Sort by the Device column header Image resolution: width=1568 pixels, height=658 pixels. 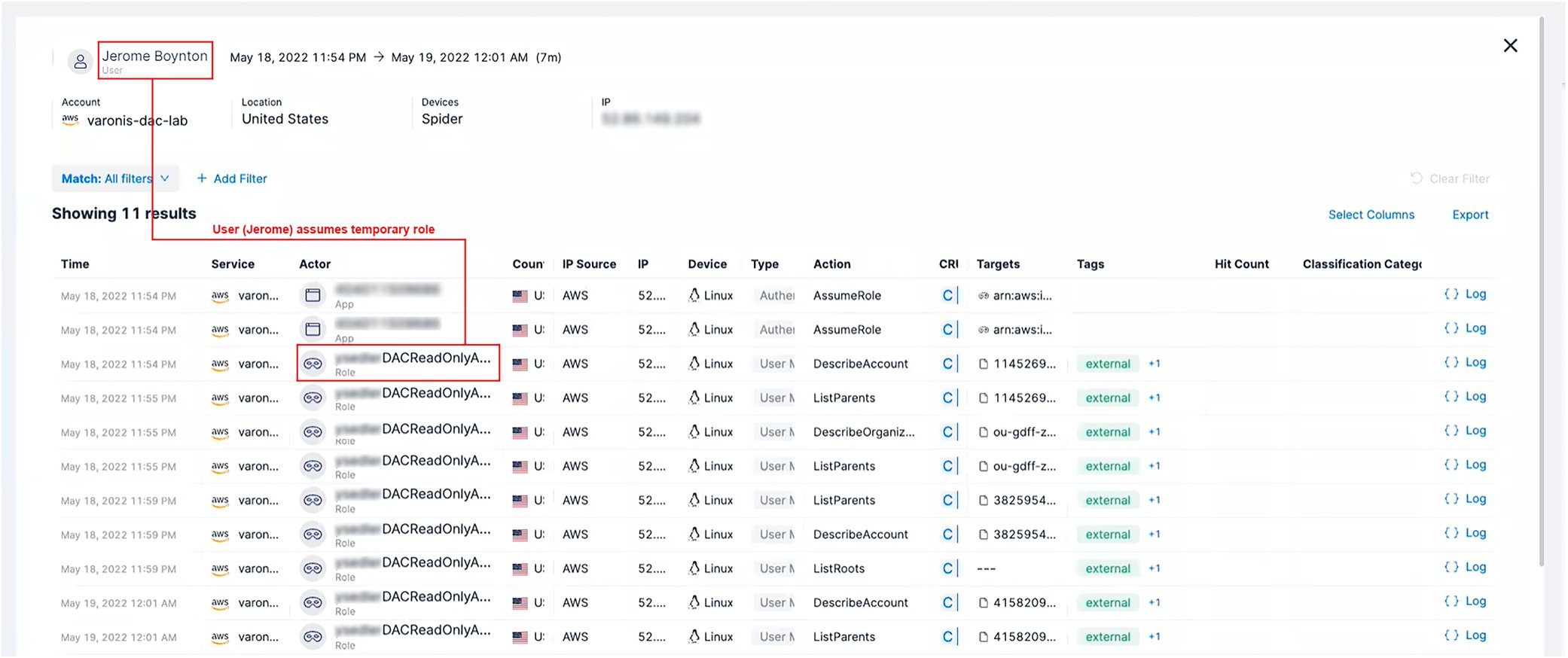pos(707,264)
